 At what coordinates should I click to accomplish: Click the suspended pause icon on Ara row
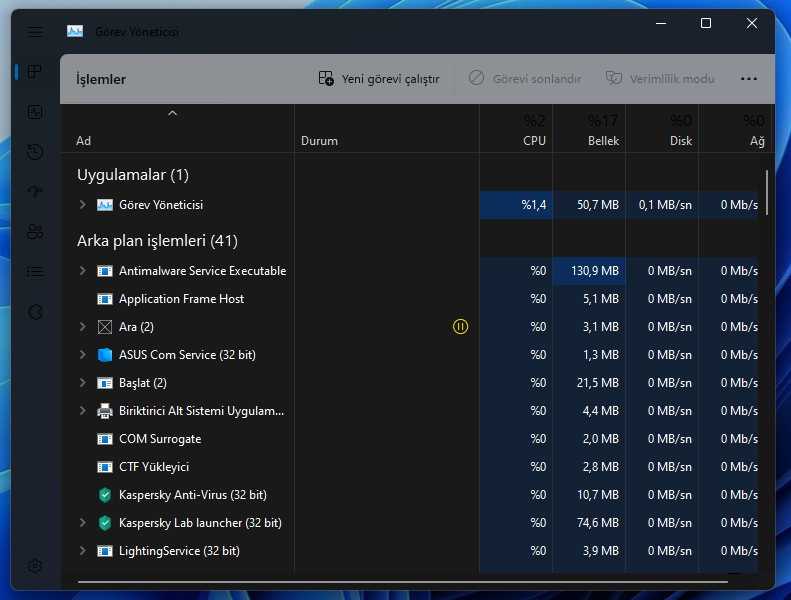(460, 327)
